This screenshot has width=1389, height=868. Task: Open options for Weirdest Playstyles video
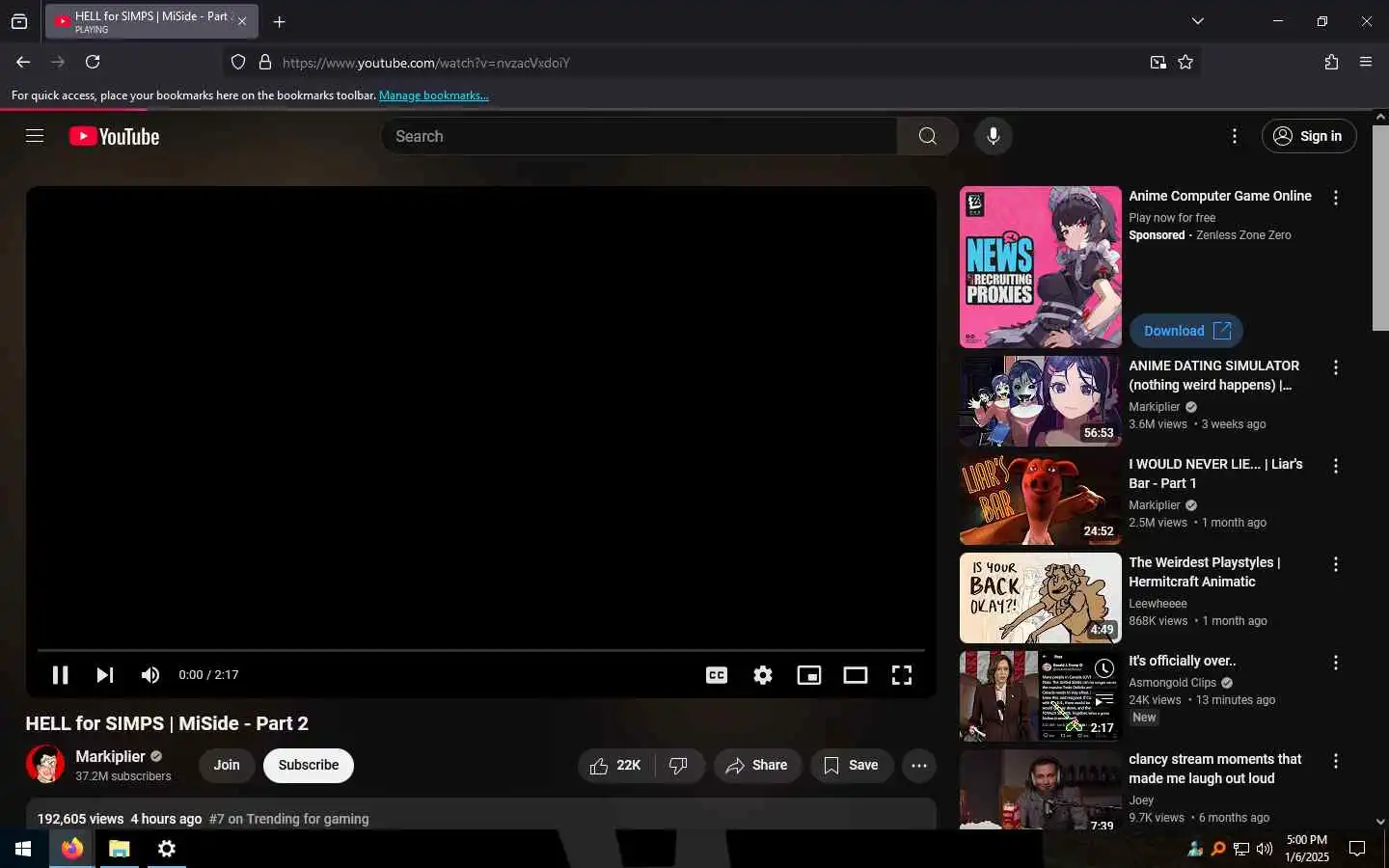1336,564
